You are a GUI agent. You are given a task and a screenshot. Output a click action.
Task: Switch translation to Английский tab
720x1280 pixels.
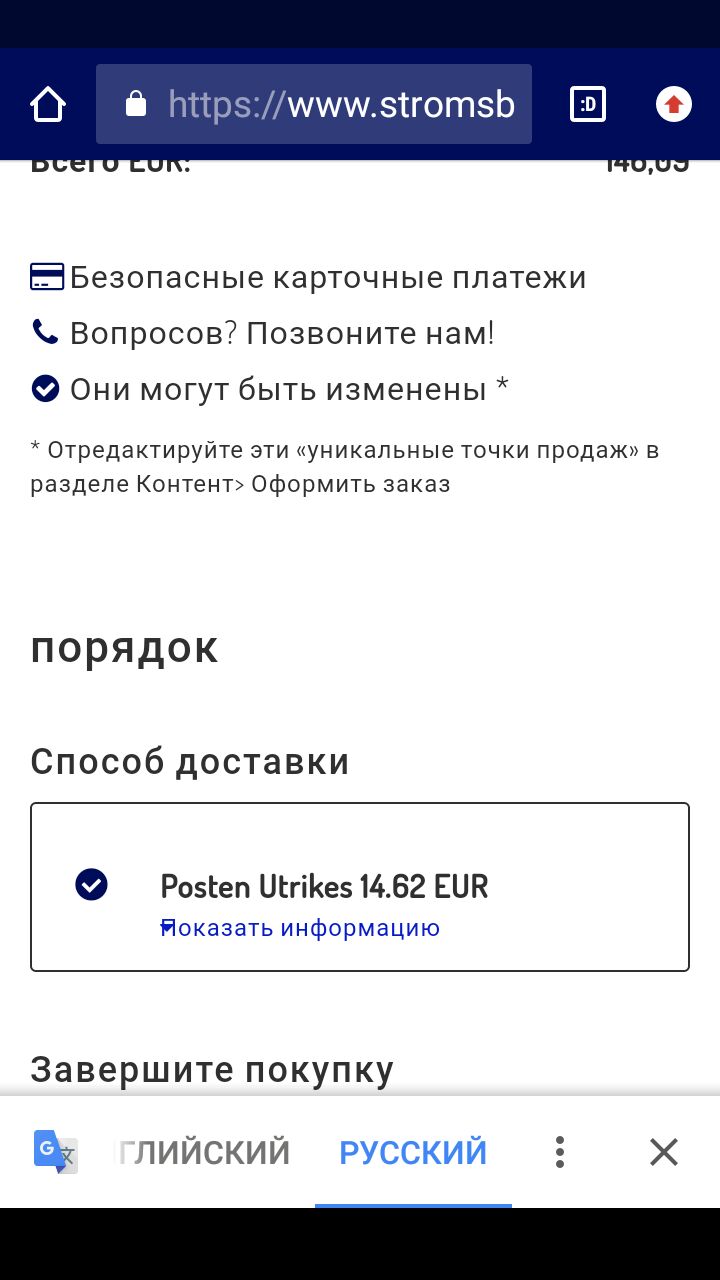204,1152
